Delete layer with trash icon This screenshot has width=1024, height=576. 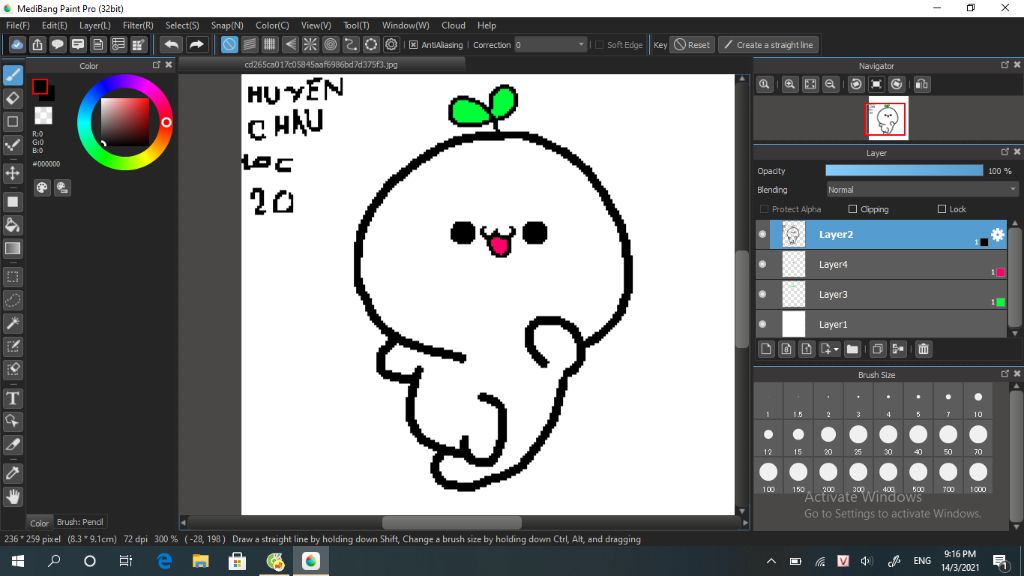[923, 349]
